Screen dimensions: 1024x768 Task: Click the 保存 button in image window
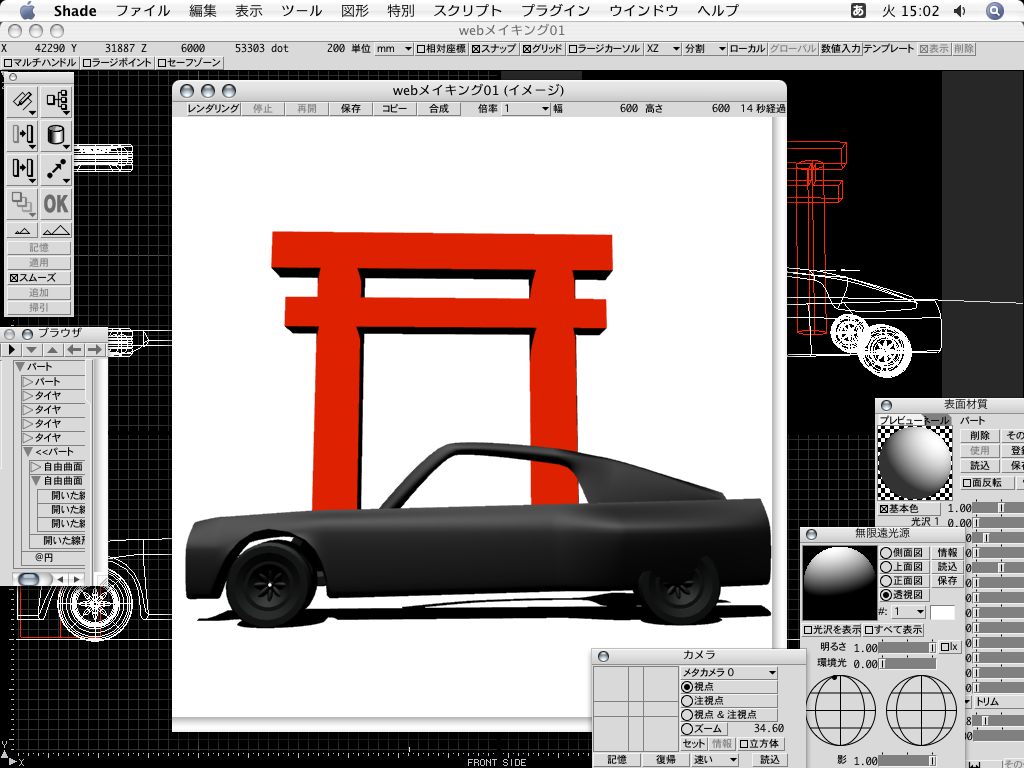[350, 108]
